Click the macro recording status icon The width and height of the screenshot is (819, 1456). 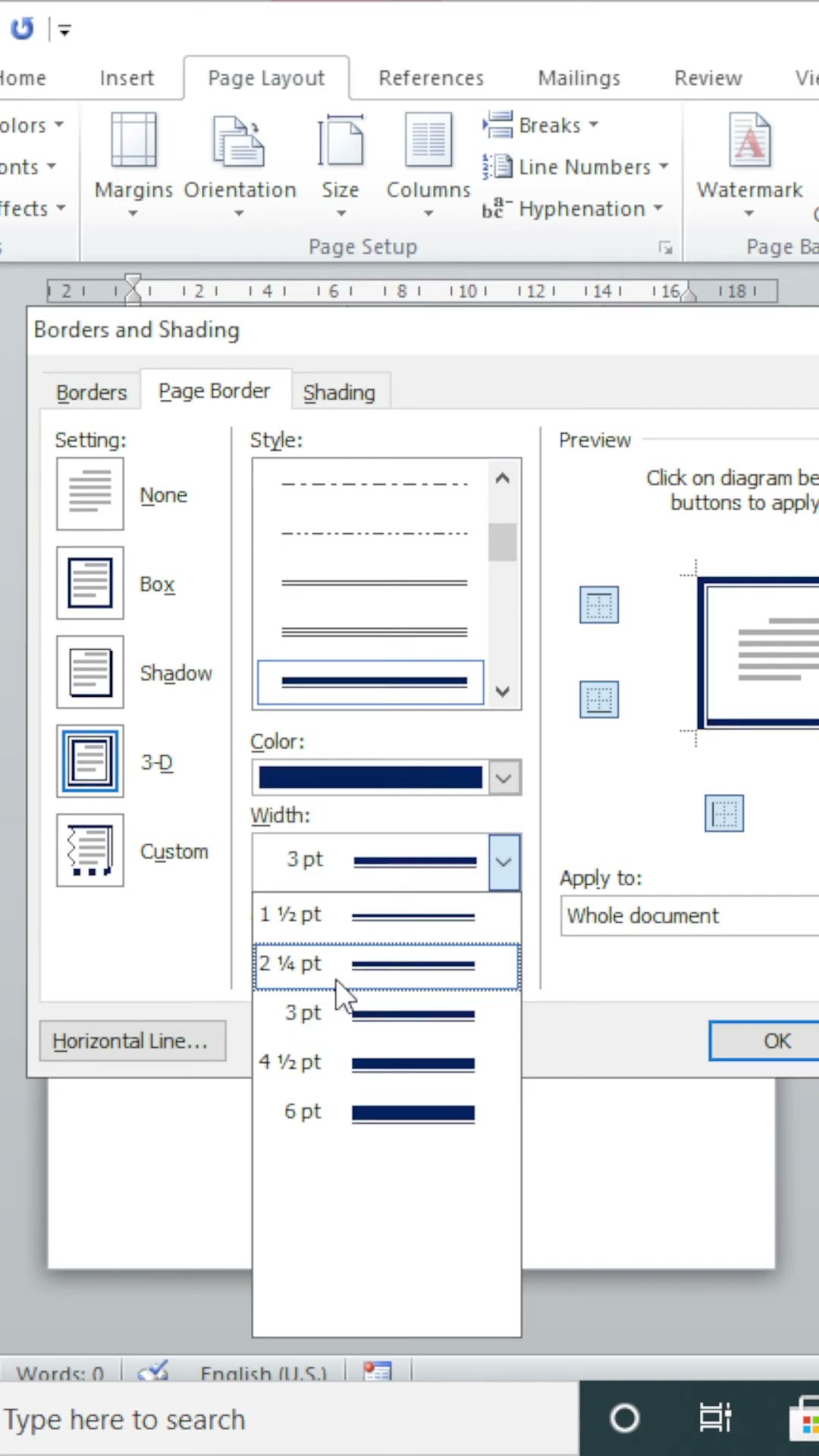378,1371
